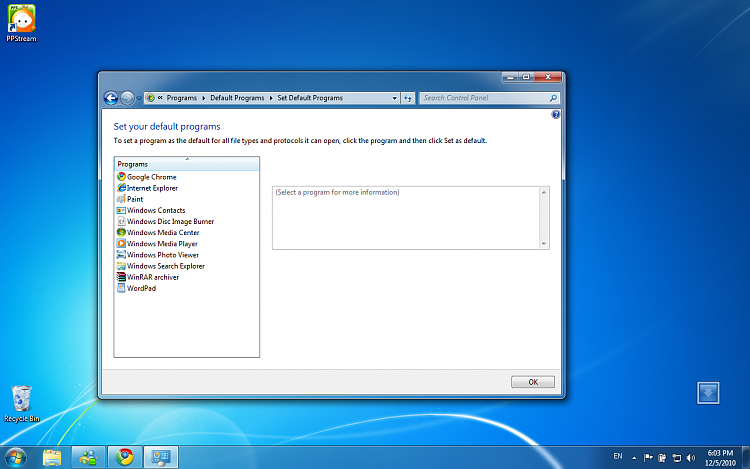
Task: Open the Recycle Bin on desktop
Action: pos(22,404)
